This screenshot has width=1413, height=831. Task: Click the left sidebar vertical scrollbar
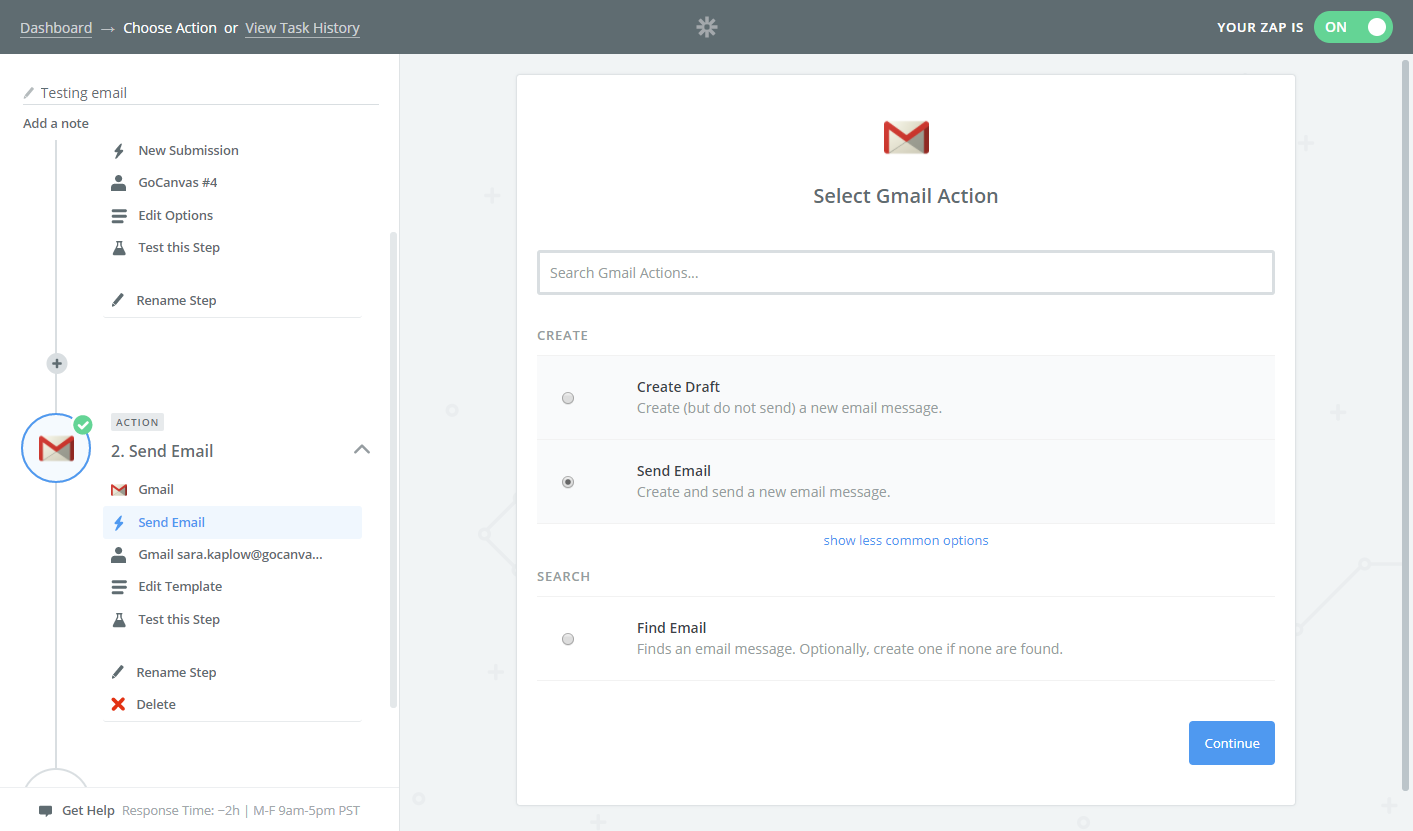(x=393, y=470)
